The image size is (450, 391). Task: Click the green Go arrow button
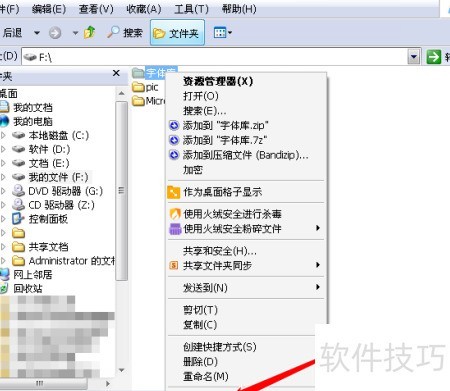tap(434, 57)
